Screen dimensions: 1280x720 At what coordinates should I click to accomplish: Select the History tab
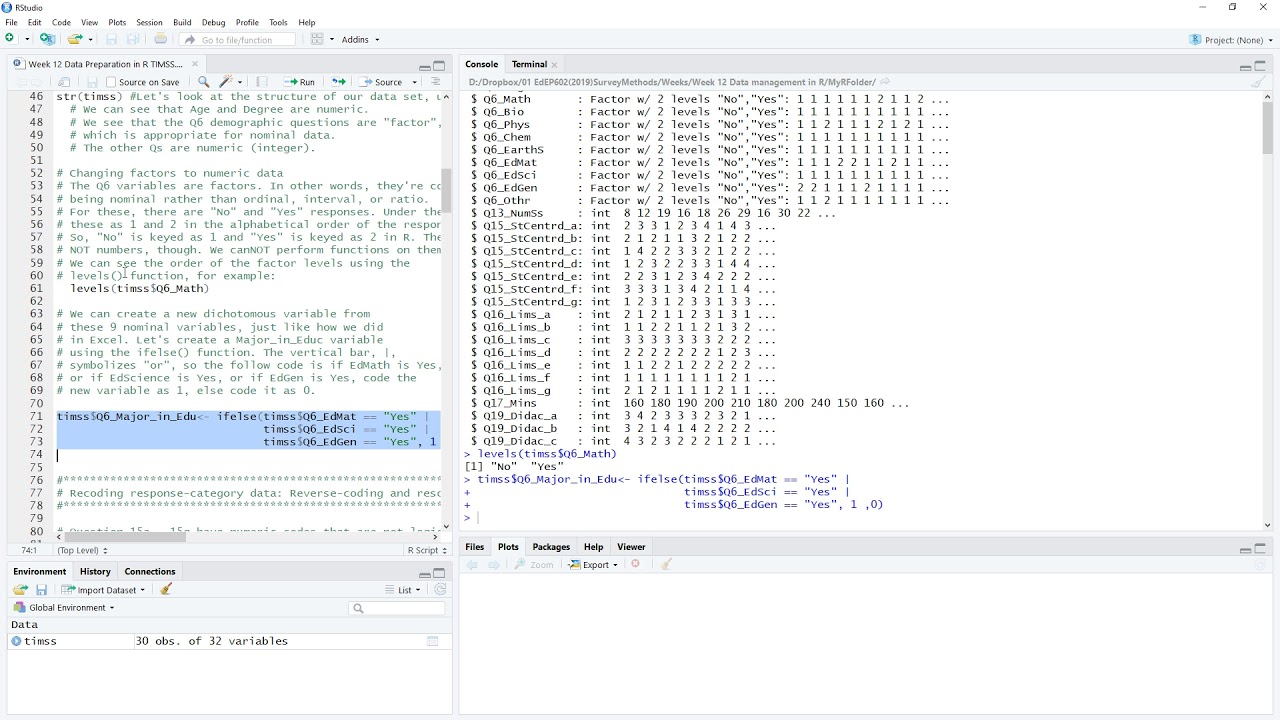(x=95, y=571)
